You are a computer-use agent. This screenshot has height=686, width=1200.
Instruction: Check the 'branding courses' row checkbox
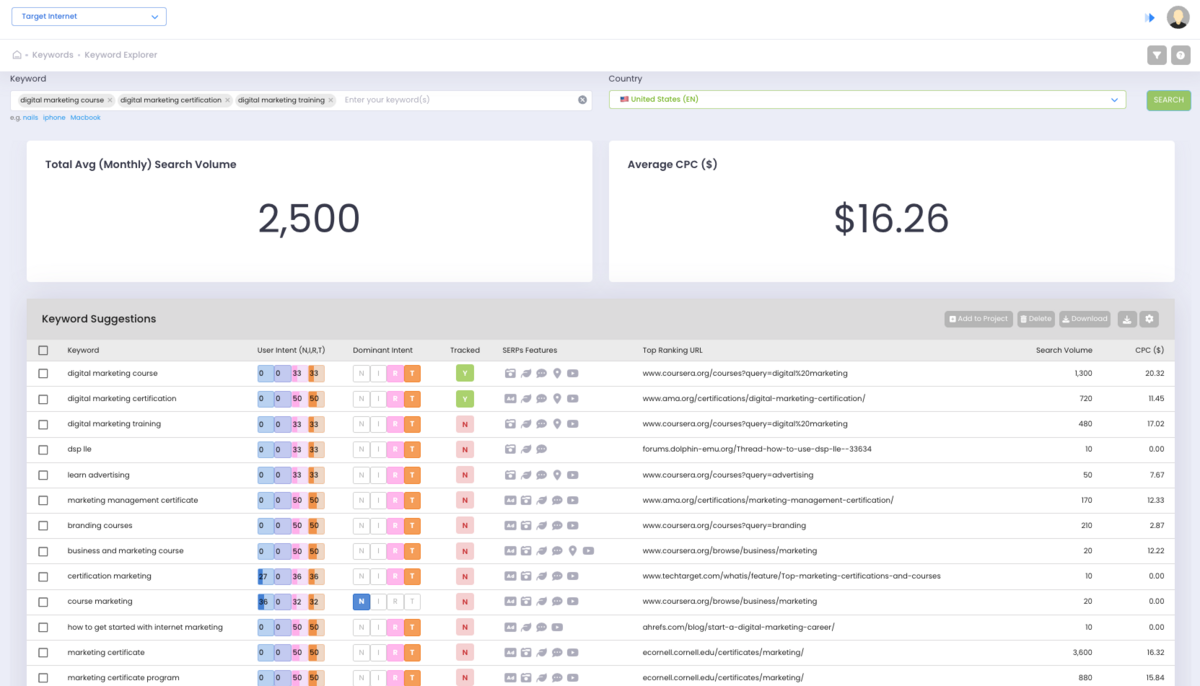click(x=43, y=526)
